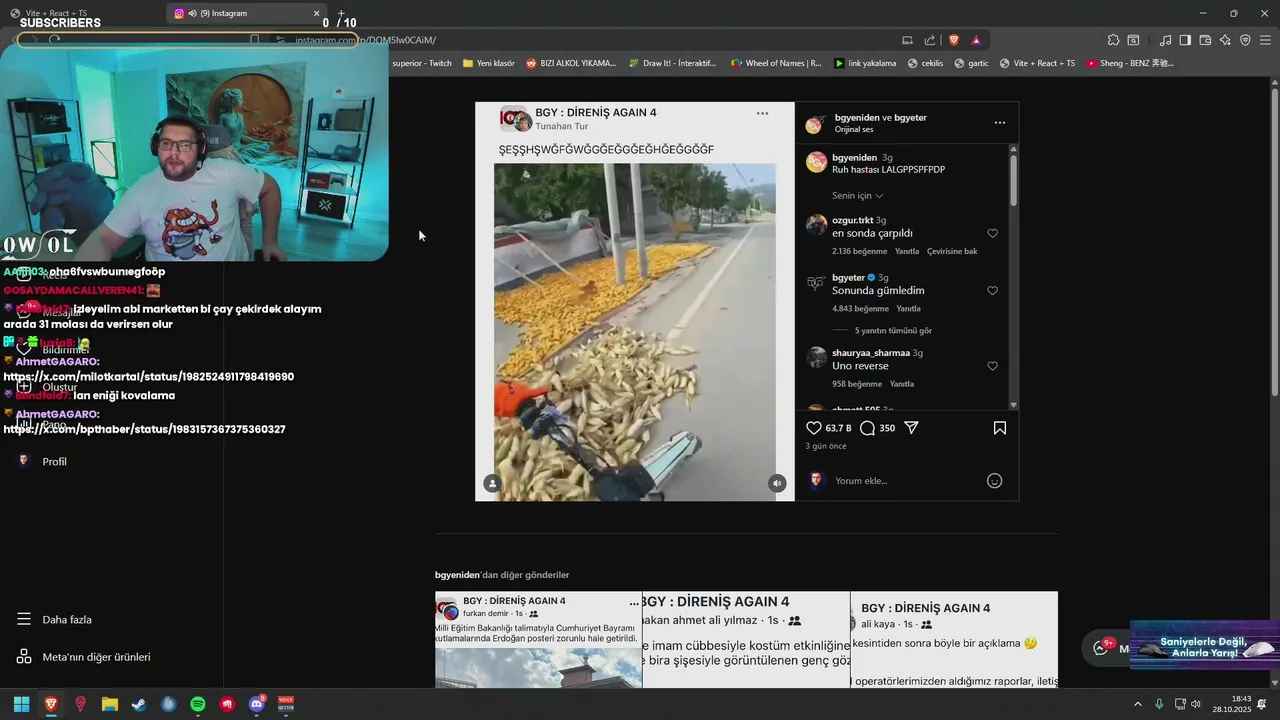Open the hakan ahmet ali yılmaz post thumbnail
Image resolution: width=1280 pixels, height=720 pixels.
(746, 640)
